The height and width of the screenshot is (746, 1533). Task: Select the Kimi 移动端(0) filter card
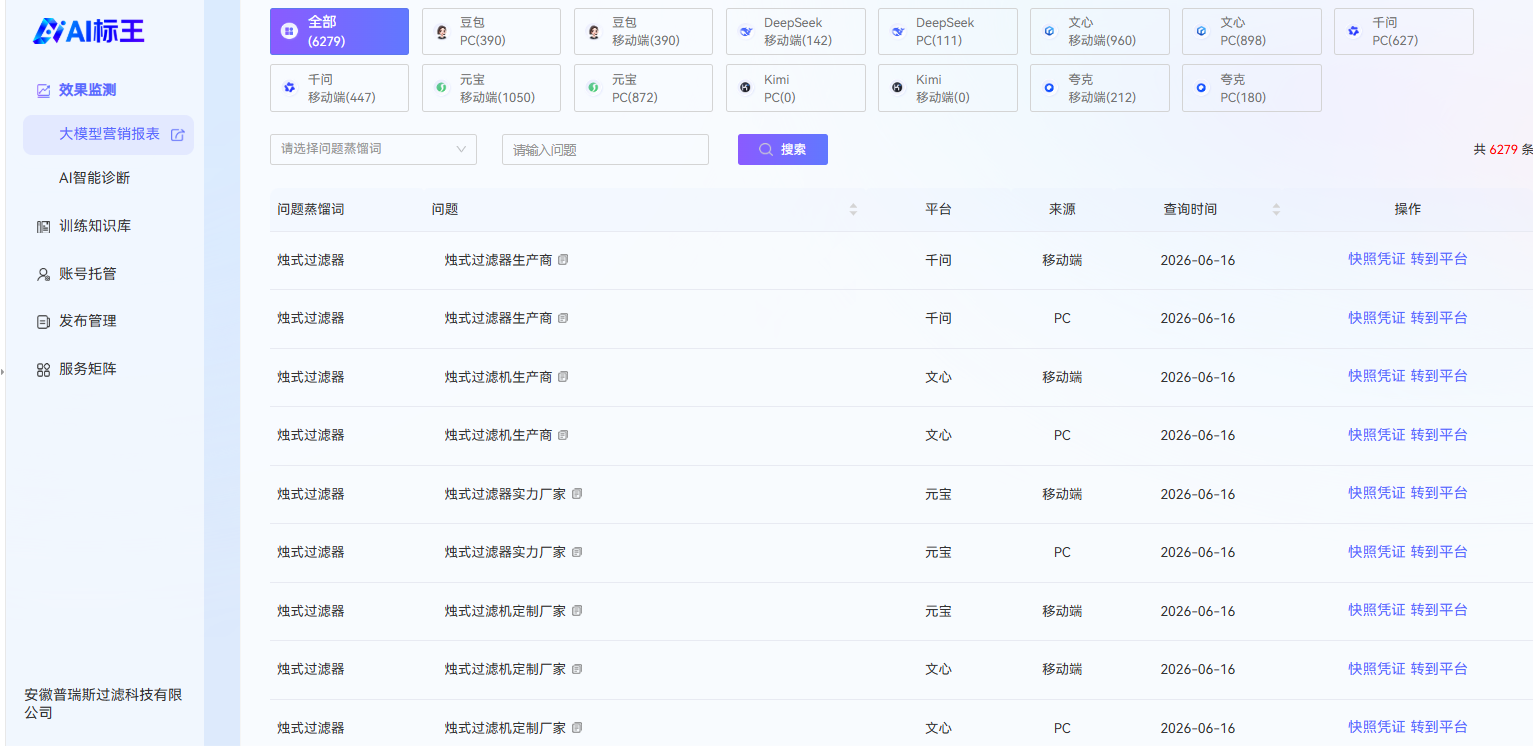pos(947,88)
